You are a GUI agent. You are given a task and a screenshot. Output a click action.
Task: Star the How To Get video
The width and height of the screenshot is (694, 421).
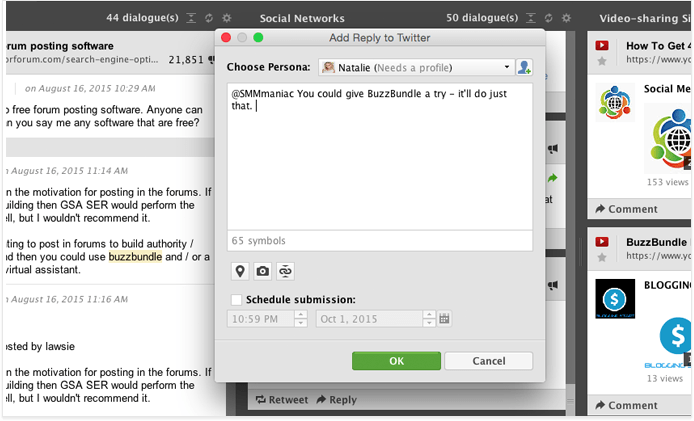pos(602,61)
